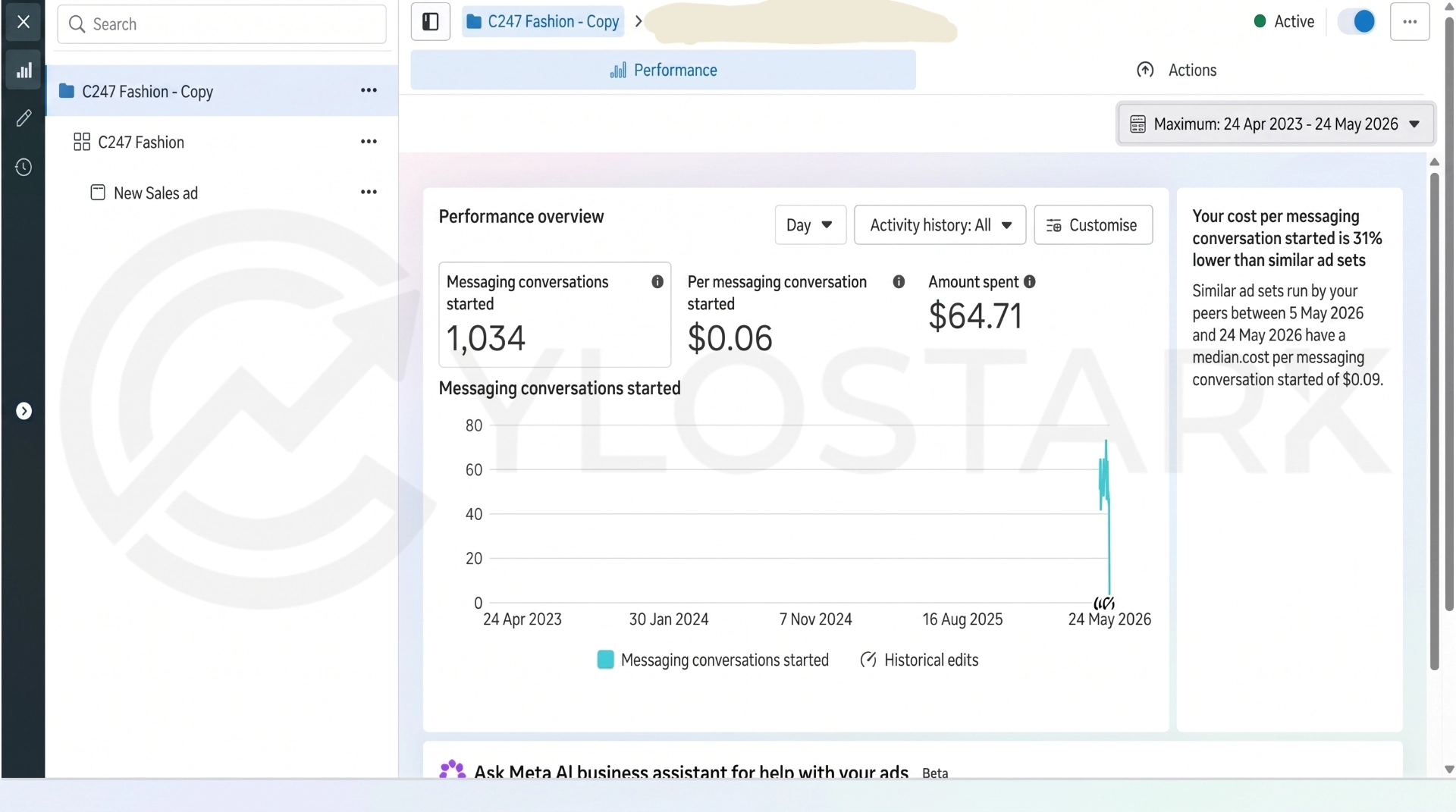This screenshot has width=1456, height=812.
Task: Click the Search input field
Action: (x=221, y=24)
